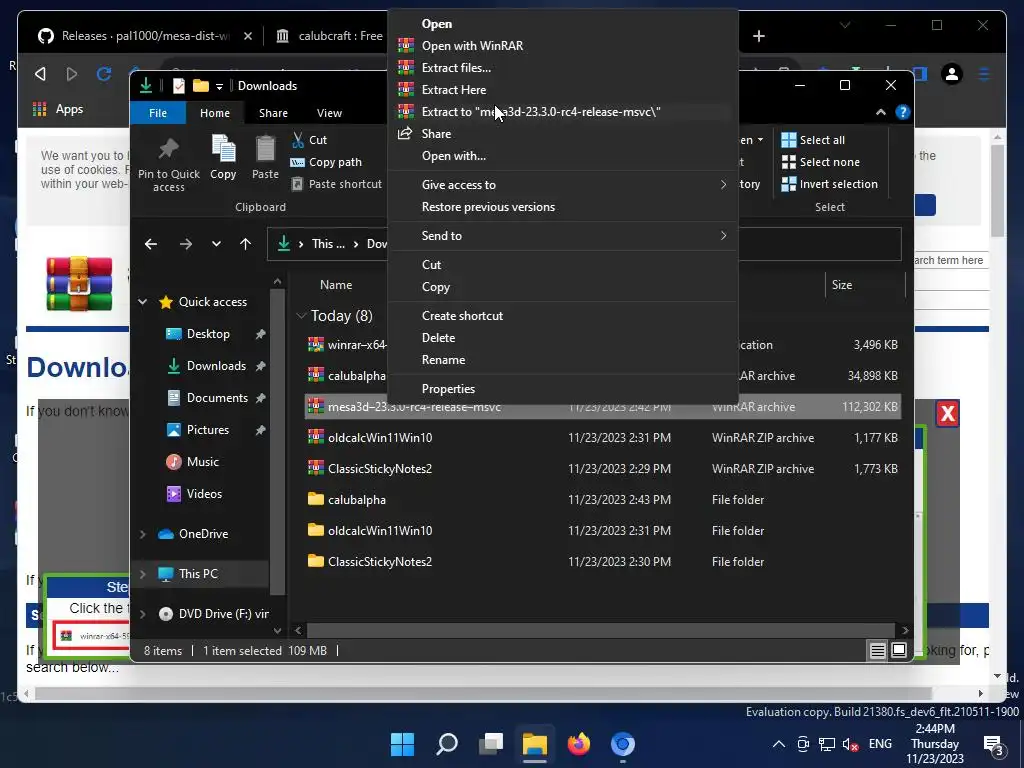
Task: Click Select none in ribbon
Action: click(820, 162)
